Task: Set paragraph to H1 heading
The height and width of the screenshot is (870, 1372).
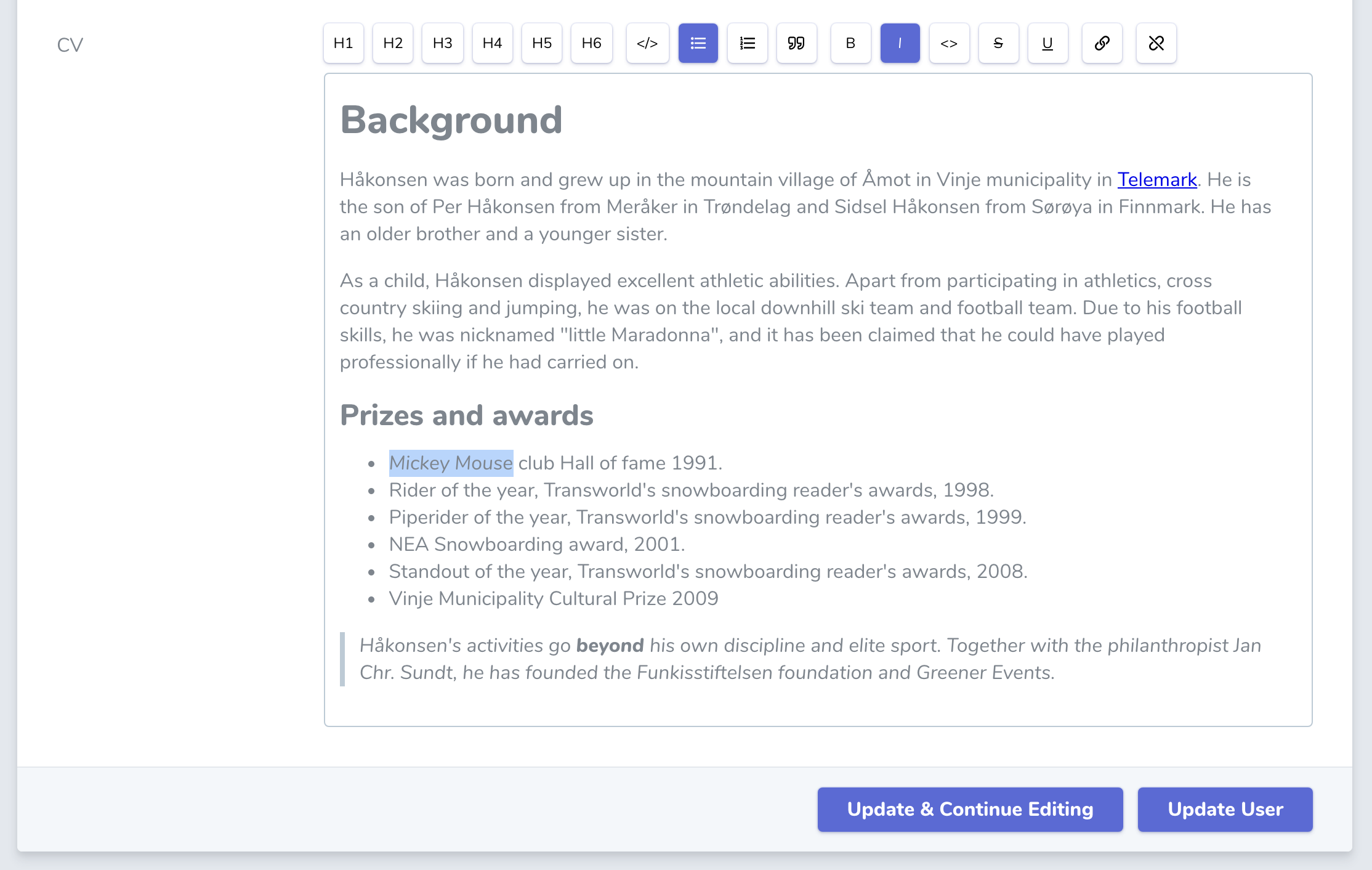Action: [344, 43]
